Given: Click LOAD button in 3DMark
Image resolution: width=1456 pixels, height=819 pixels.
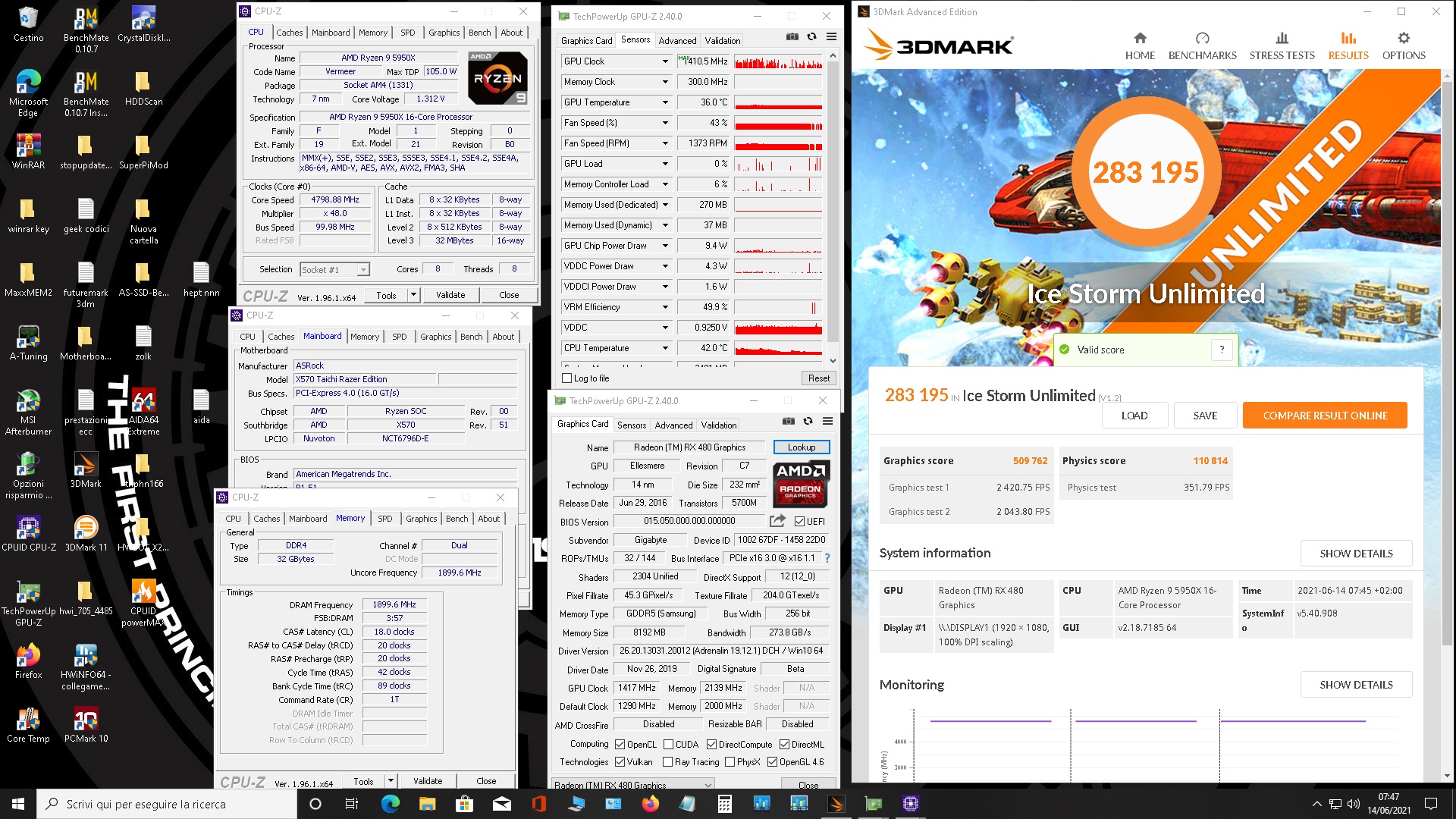Looking at the screenshot, I should pyautogui.click(x=1134, y=416).
